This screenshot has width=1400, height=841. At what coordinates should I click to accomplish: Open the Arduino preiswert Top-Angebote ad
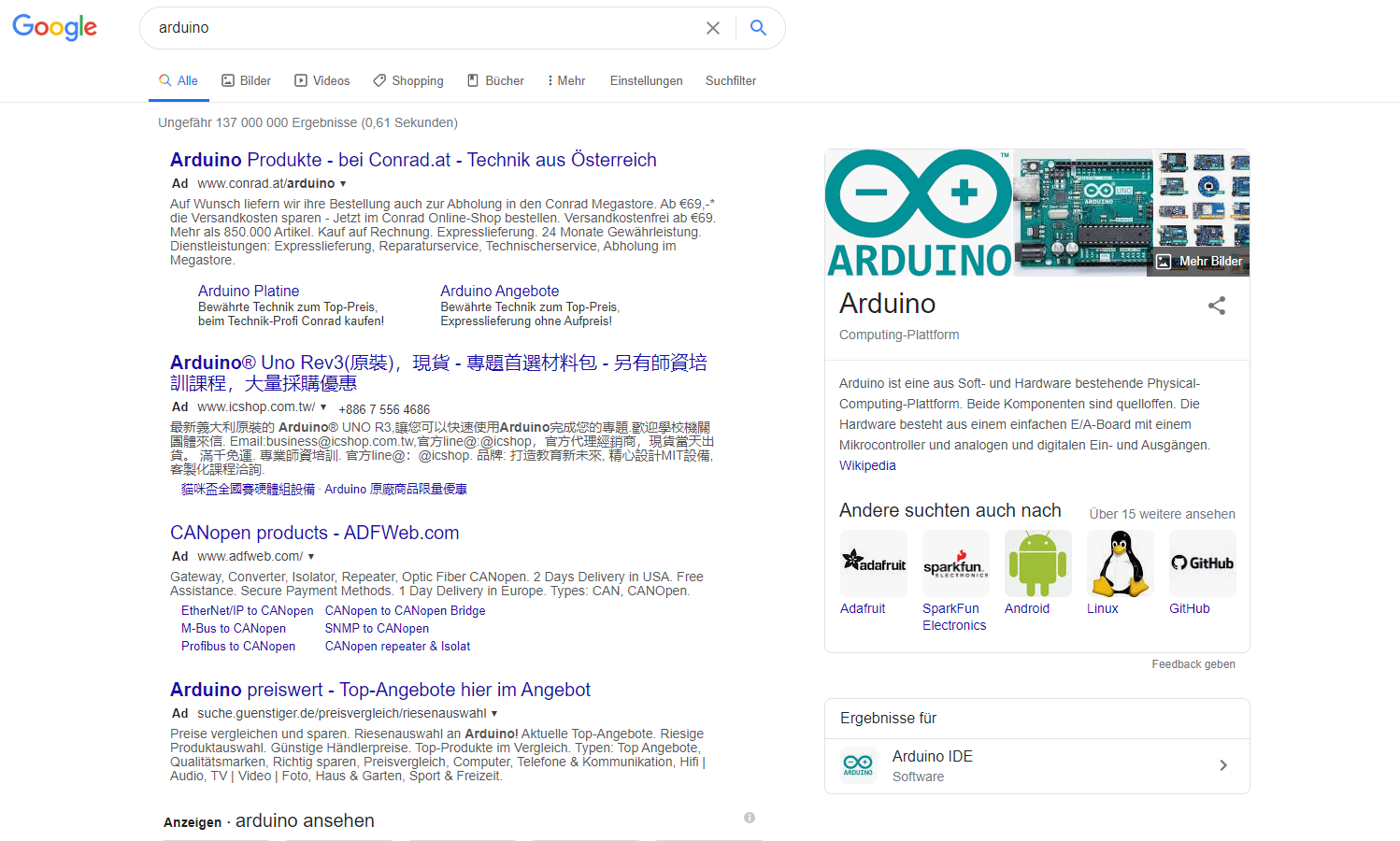(380, 690)
